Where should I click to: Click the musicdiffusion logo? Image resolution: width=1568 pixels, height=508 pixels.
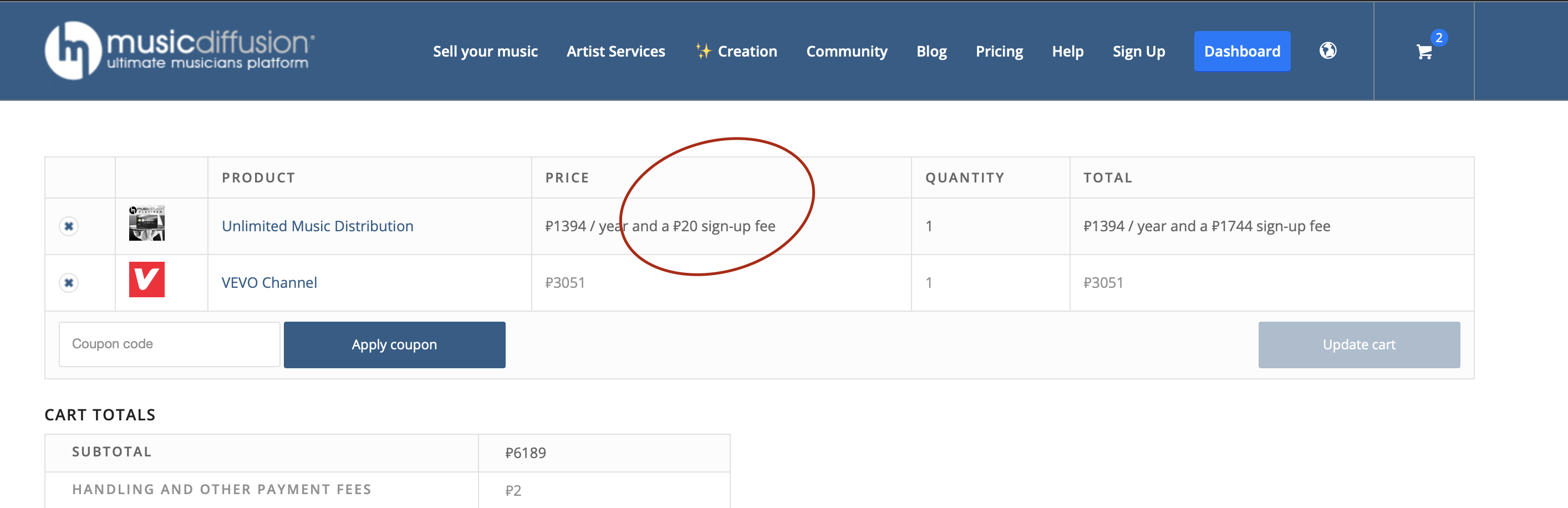coord(180,50)
